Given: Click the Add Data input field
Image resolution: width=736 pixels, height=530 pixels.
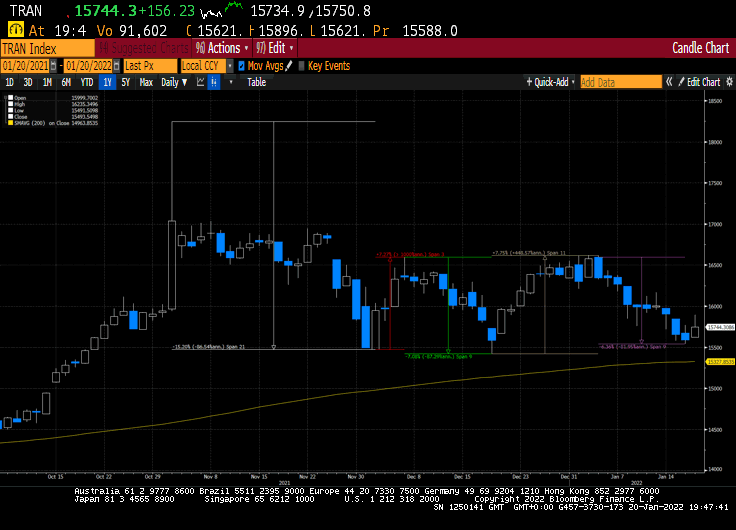Looking at the screenshot, I should (621, 82).
